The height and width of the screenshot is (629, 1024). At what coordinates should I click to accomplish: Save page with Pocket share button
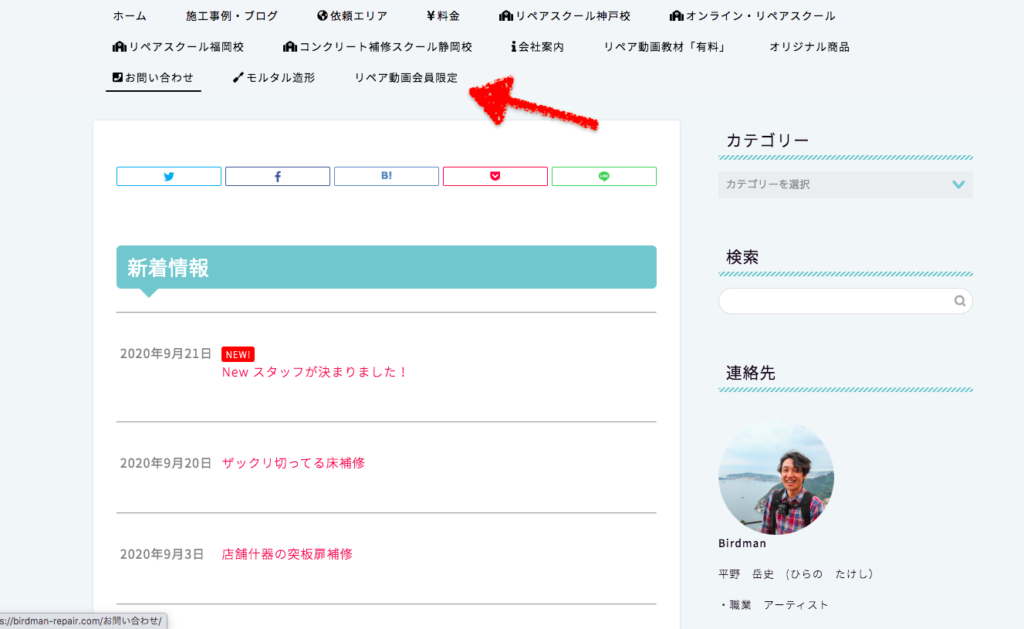coord(495,176)
